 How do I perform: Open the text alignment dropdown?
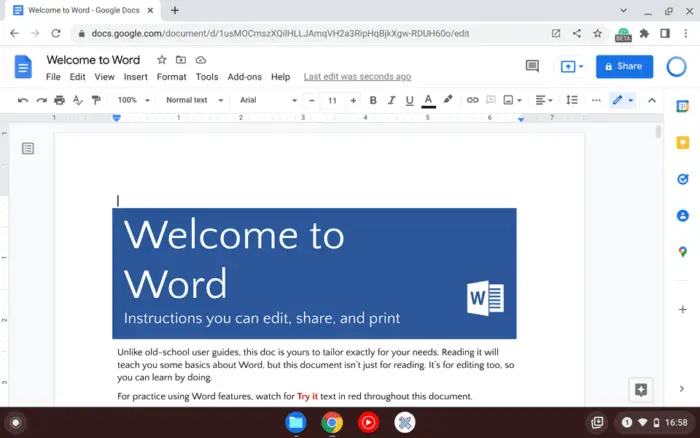[x=544, y=100]
